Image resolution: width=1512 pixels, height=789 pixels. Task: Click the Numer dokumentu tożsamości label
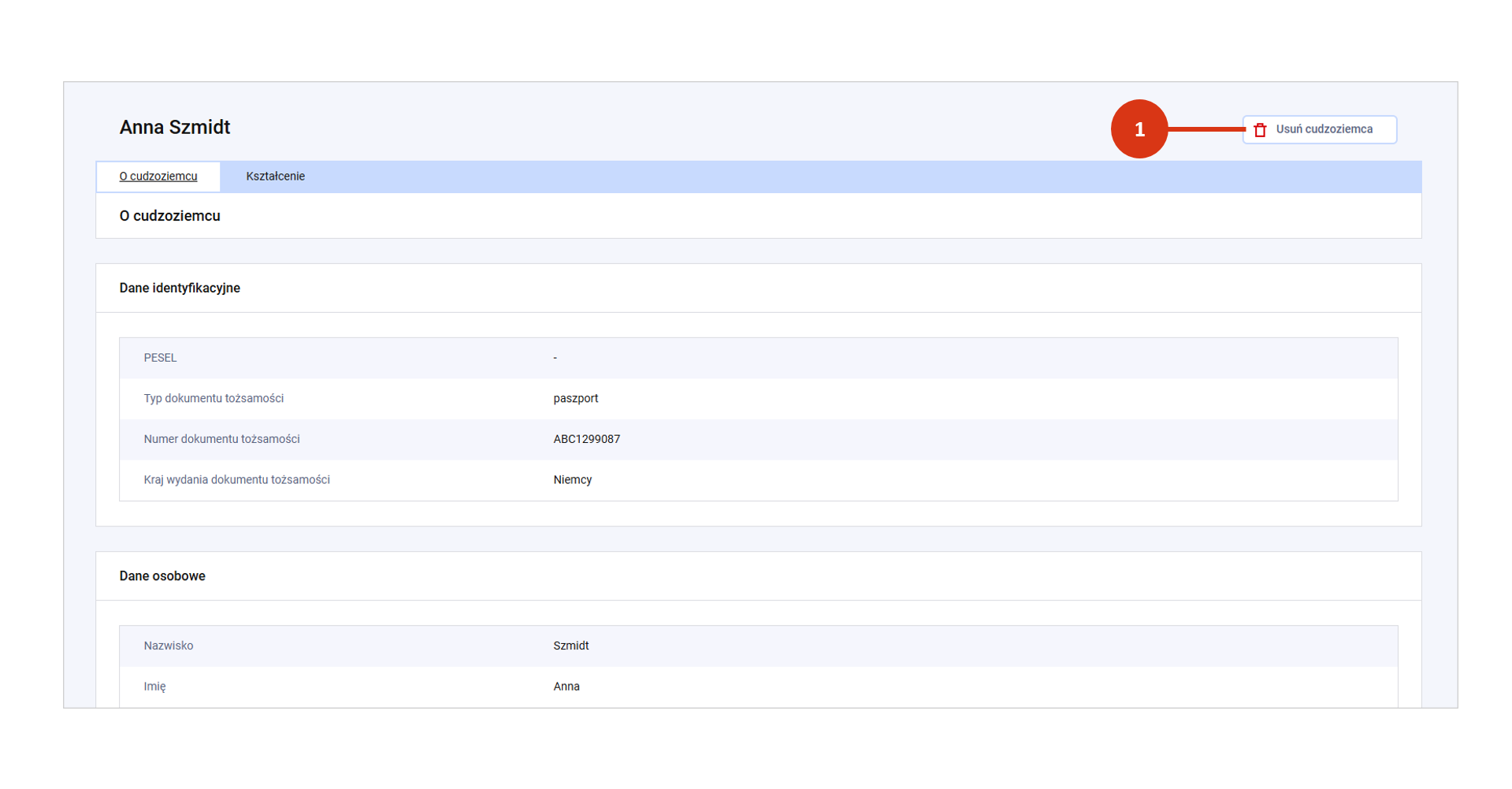tap(221, 439)
